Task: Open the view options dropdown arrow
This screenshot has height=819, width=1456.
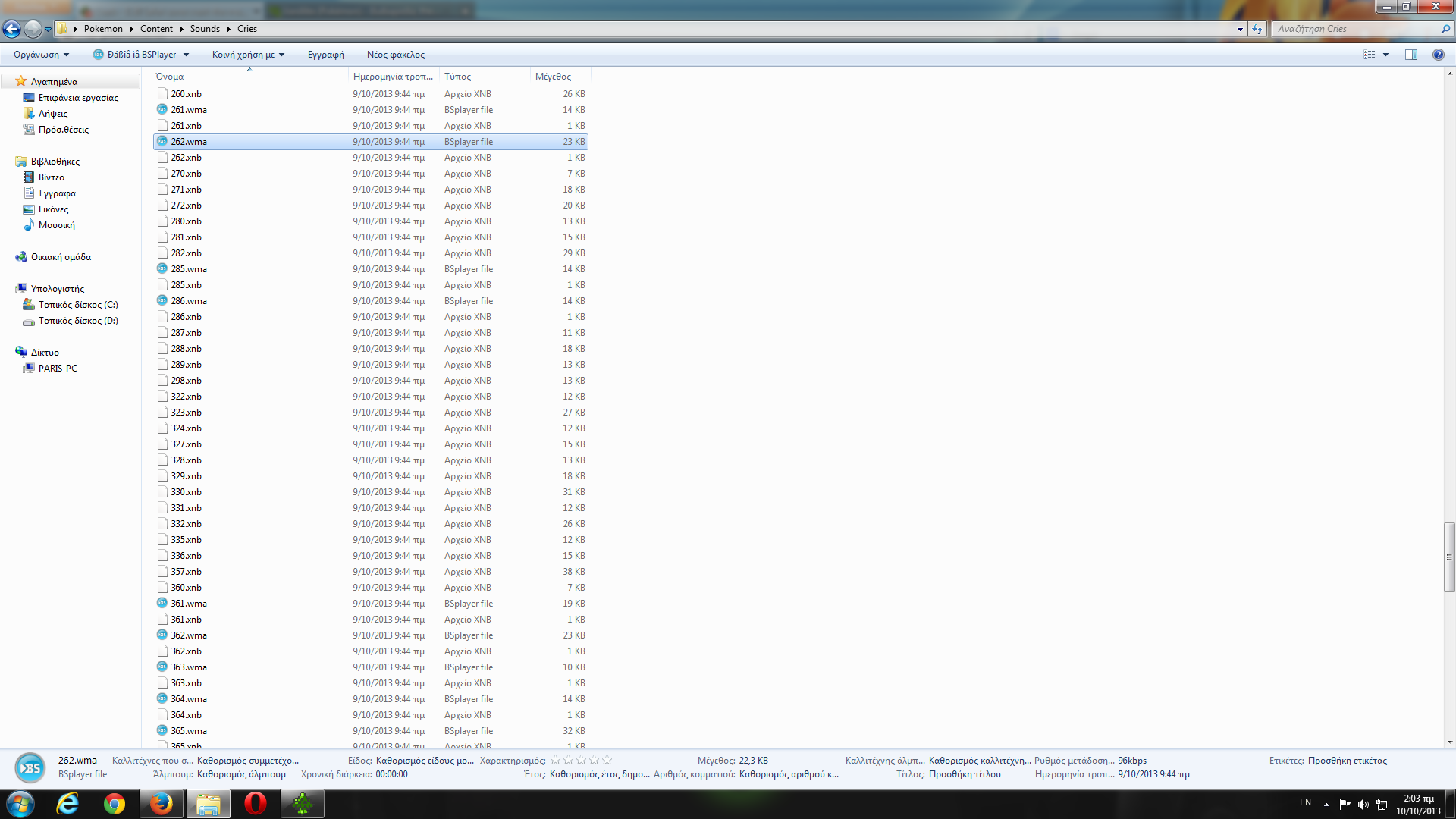Action: click(x=1385, y=55)
